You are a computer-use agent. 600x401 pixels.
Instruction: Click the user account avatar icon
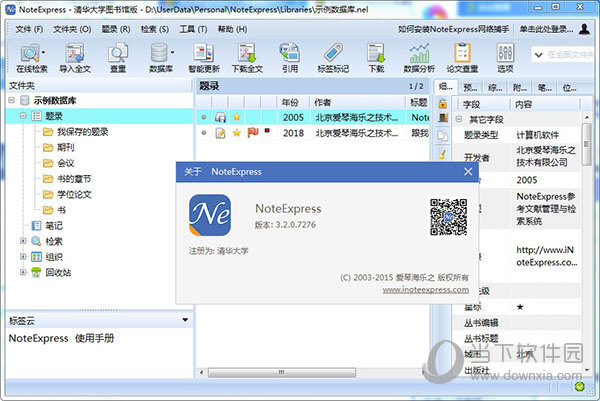(x=584, y=29)
